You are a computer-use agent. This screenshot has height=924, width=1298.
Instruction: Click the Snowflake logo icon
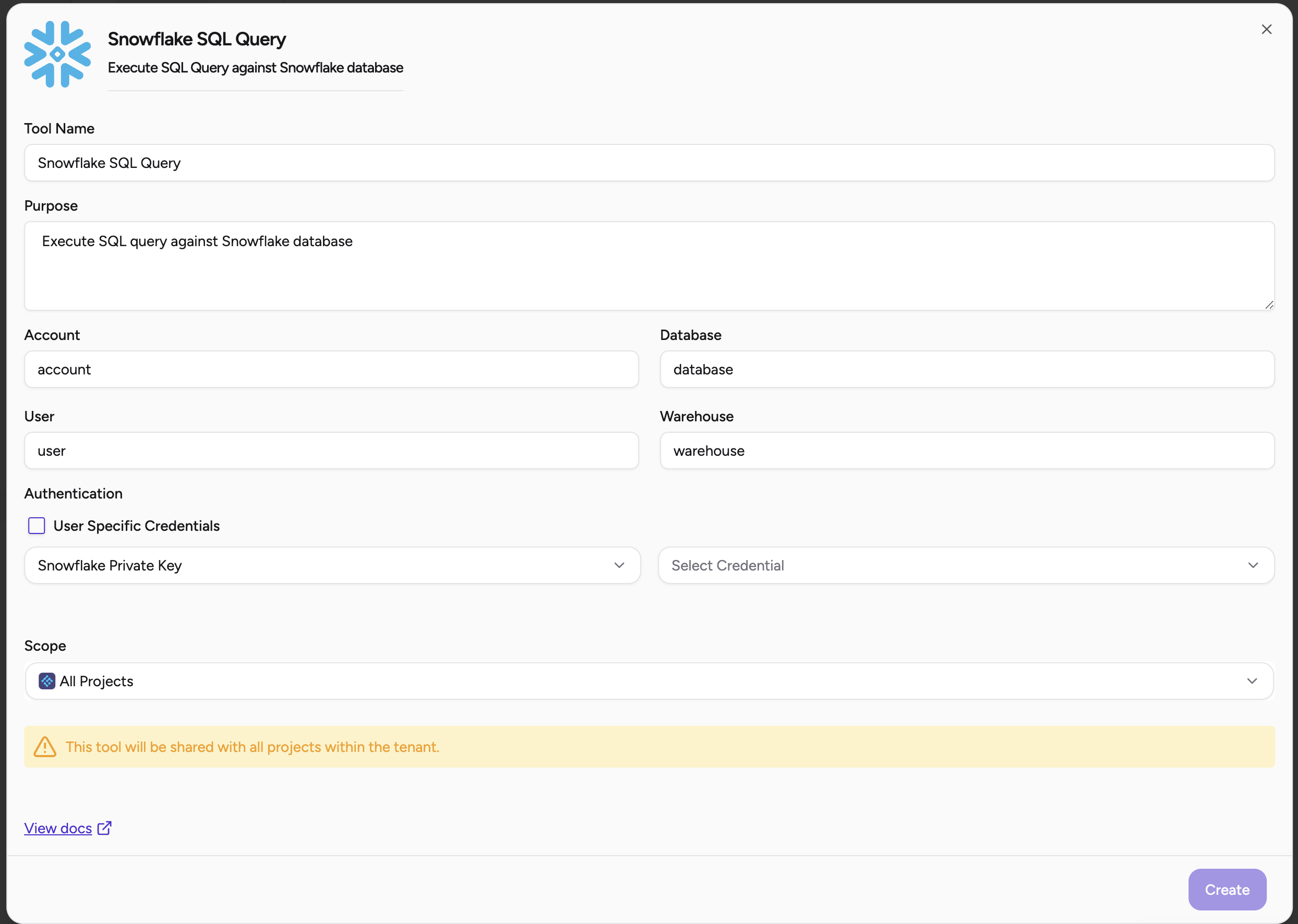coord(57,55)
